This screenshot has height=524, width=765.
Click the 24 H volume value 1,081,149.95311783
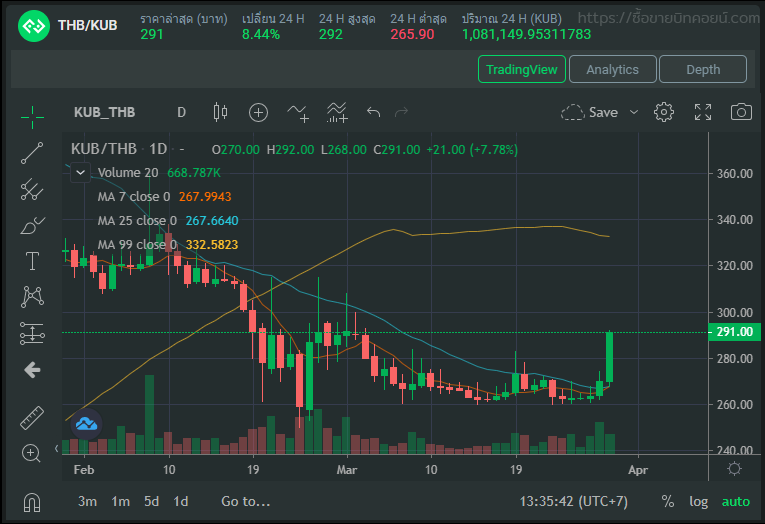[x=526, y=34]
